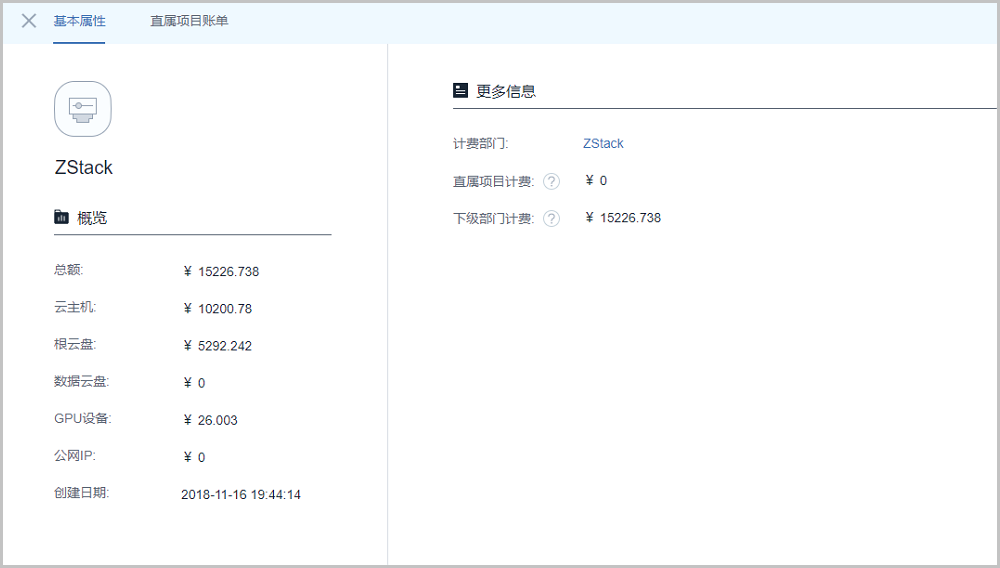The height and width of the screenshot is (568, 1000).
Task: Click the 更多信息 section icon
Action: [460, 90]
